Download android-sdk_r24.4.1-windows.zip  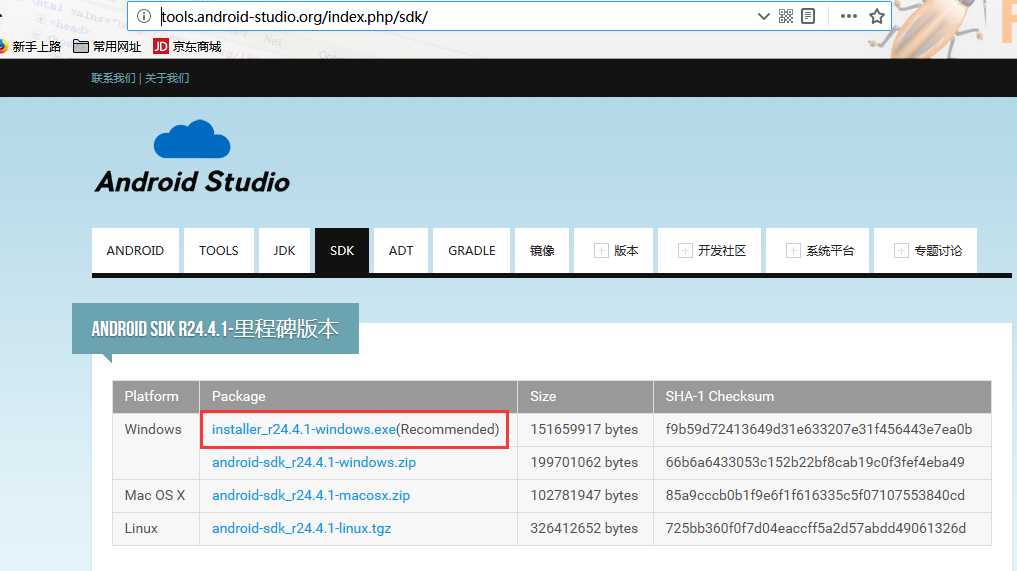coord(314,463)
